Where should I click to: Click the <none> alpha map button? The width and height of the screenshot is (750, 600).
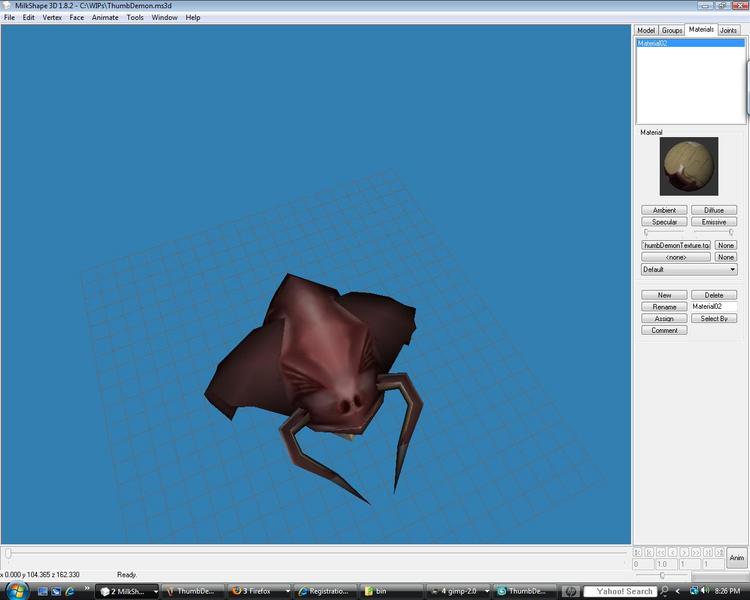pos(676,257)
